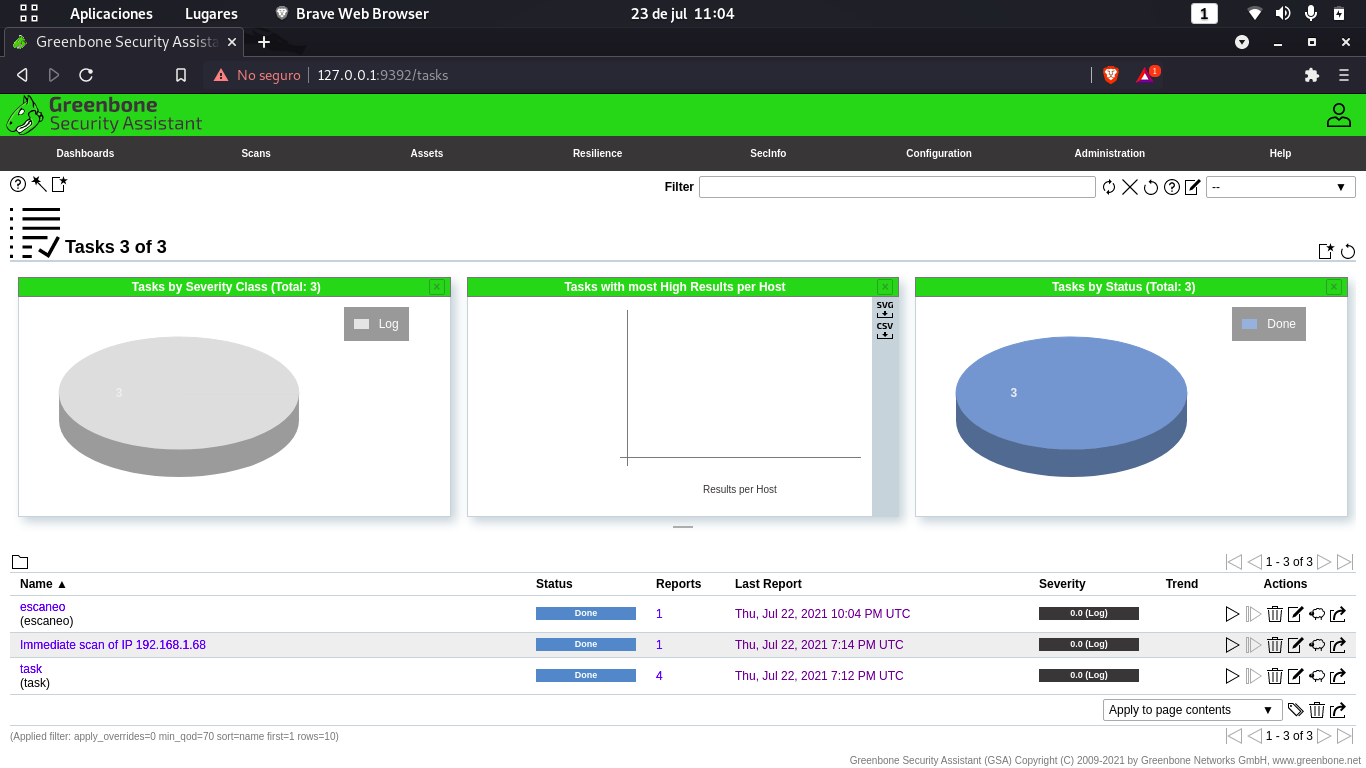Update the filter with the refresh arrows icon

point(1109,187)
